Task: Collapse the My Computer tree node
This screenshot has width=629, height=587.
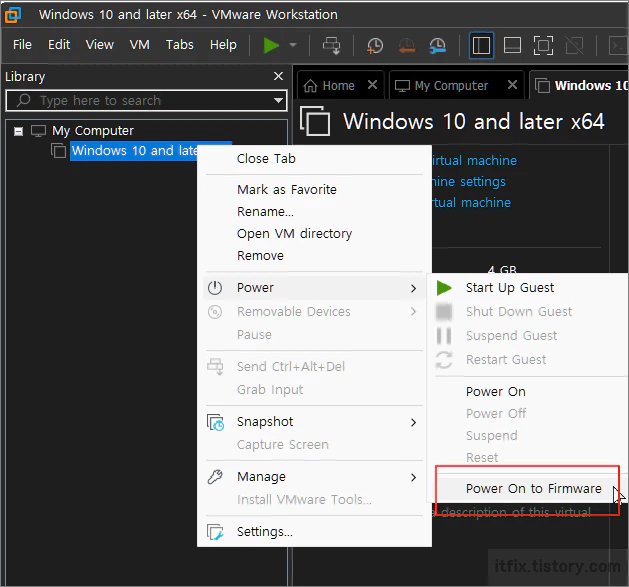Action: 18,131
